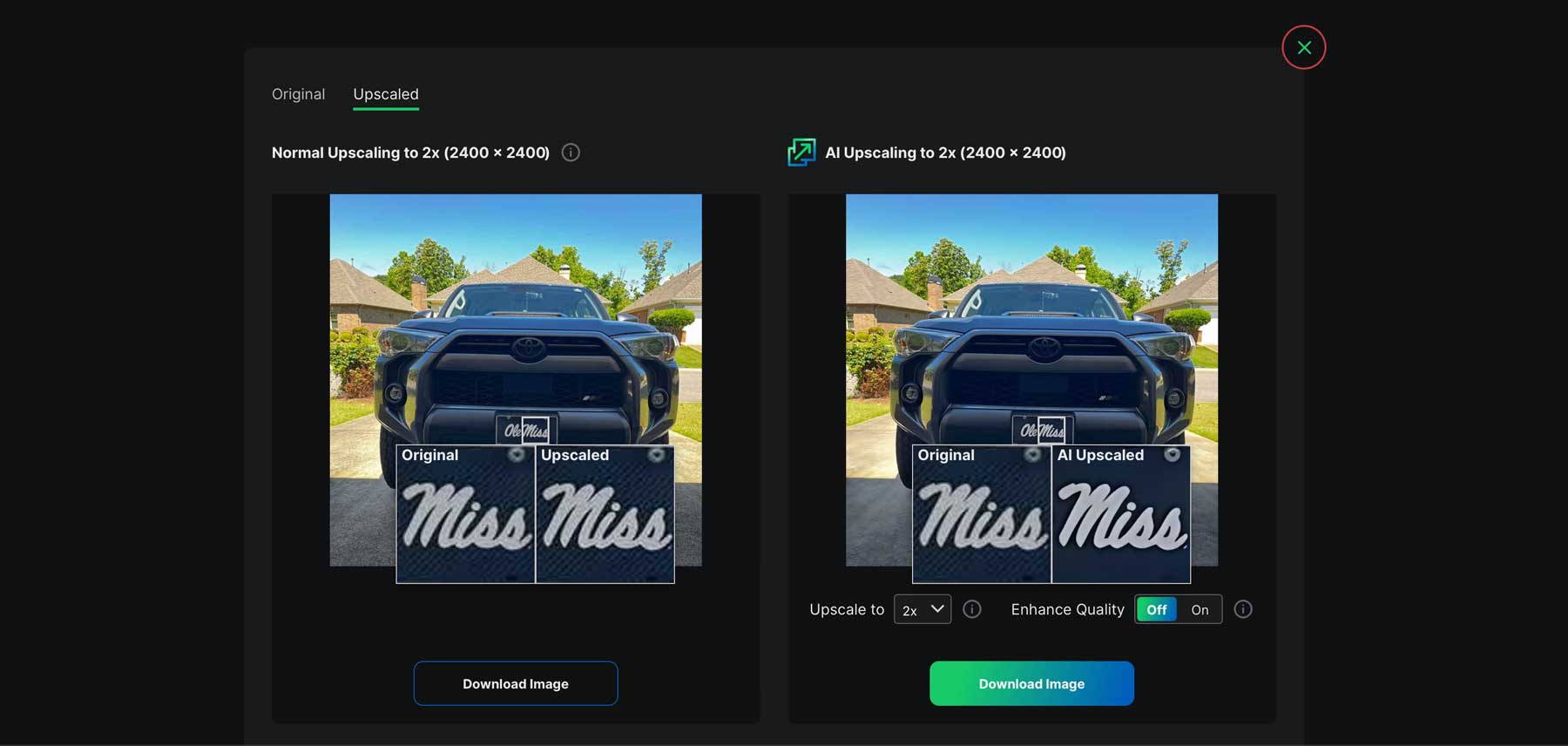Turn Enhance Quality On
This screenshot has height=746, width=1568.
click(x=1200, y=609)
